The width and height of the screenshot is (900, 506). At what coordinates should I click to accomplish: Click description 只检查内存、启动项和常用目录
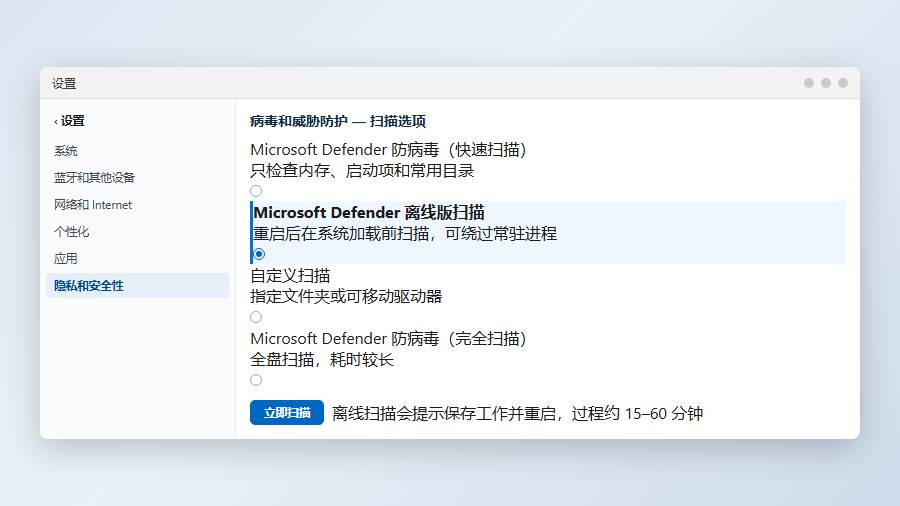pyautogui.click(x=362, y=171)
